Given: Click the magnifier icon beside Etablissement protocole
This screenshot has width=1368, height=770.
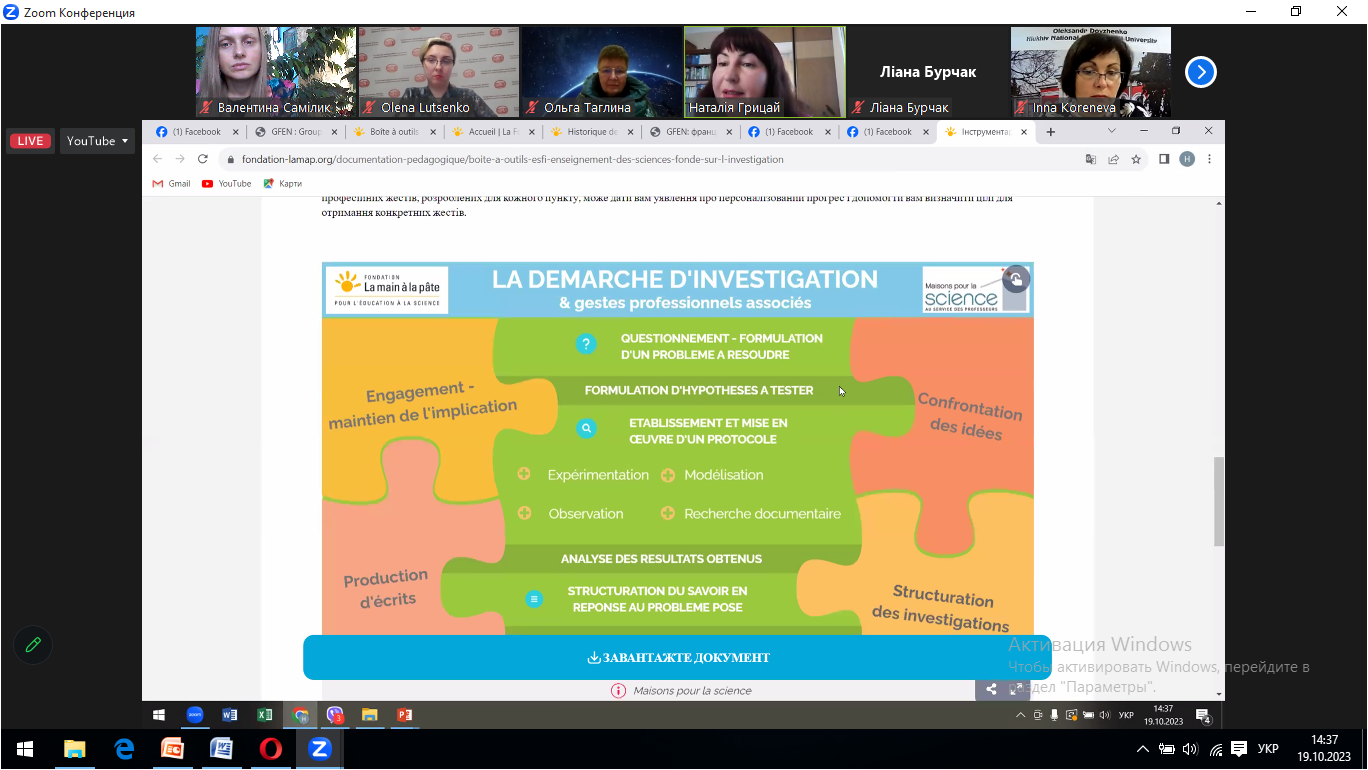Looking at the screenshot, I should pos(586,428).
